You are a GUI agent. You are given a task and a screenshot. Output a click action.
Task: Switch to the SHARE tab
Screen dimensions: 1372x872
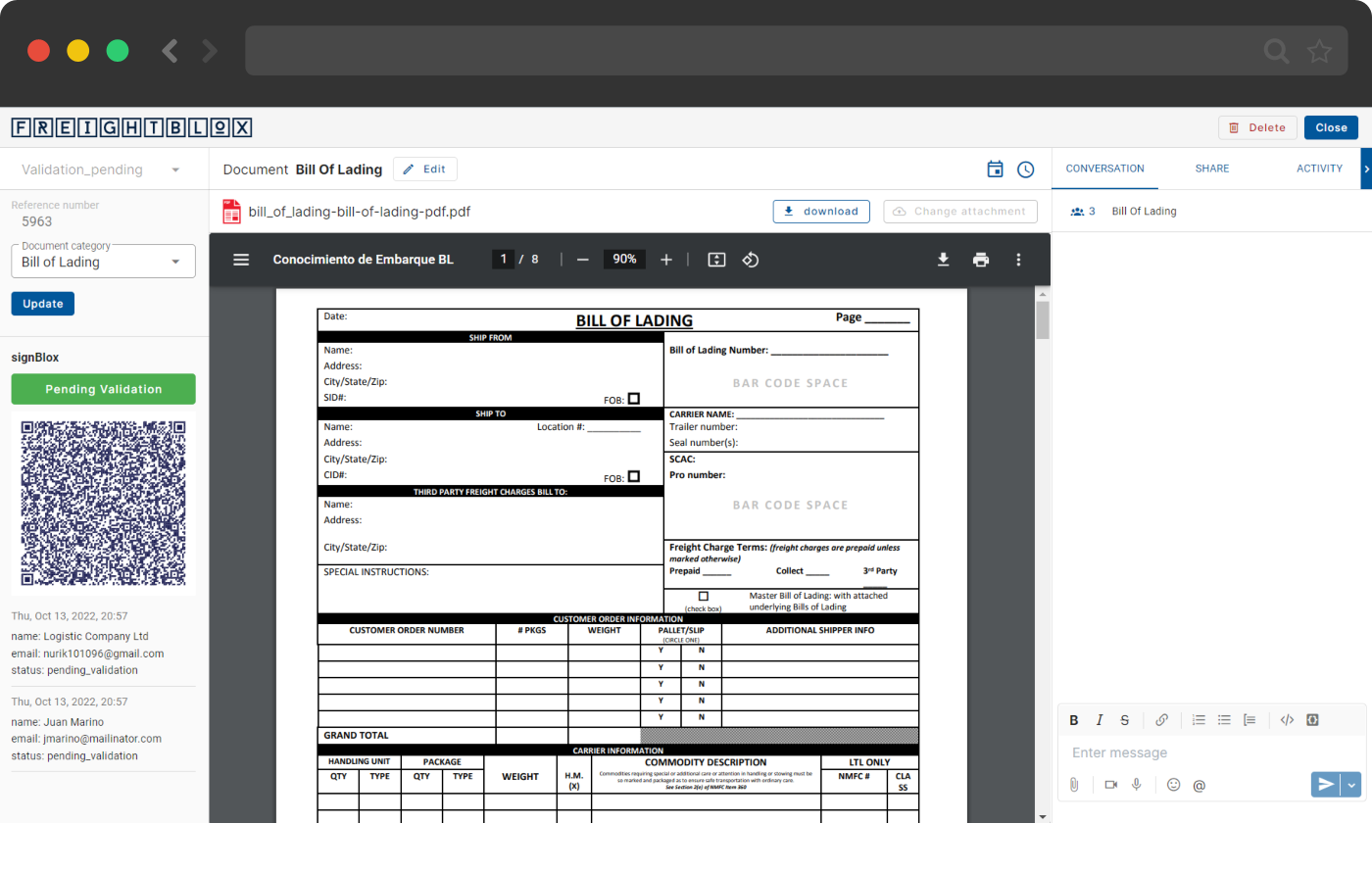click(1212, 169)
